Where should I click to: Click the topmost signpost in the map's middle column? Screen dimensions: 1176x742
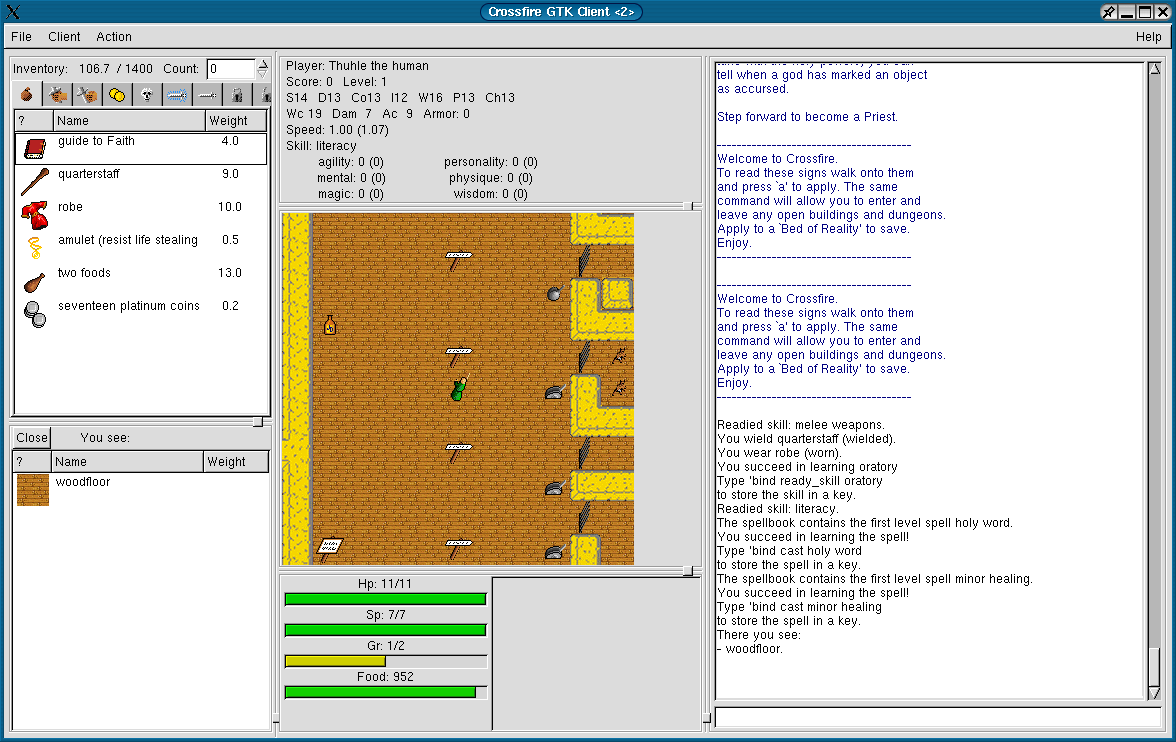pyautogui.click(x=458, y=260)
